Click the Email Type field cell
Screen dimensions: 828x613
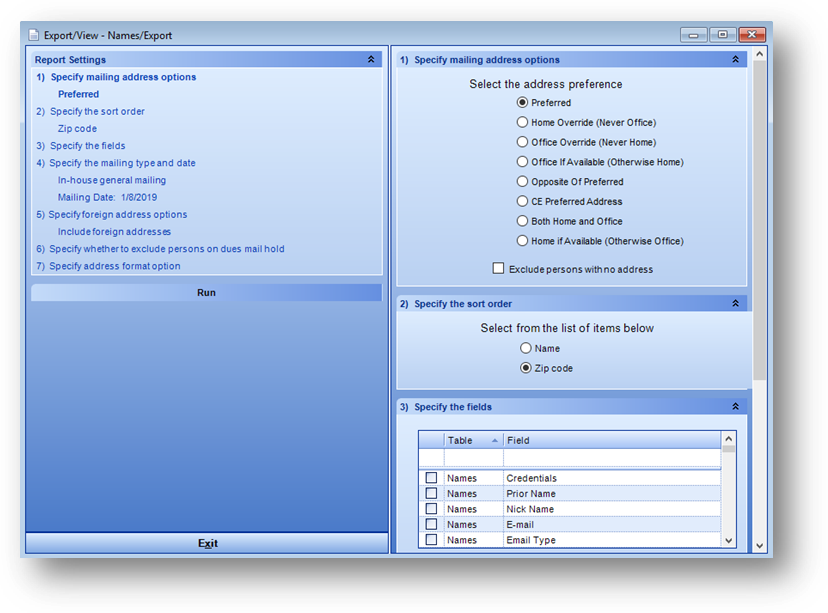tap(612, 540)
